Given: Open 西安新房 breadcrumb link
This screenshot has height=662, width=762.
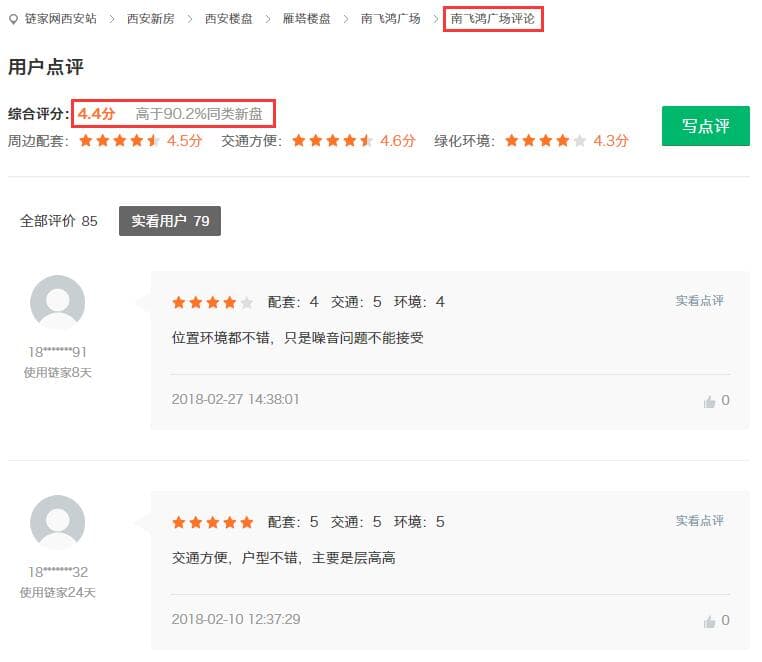Looking at the screenshot, I should click(x=150, y=19).
